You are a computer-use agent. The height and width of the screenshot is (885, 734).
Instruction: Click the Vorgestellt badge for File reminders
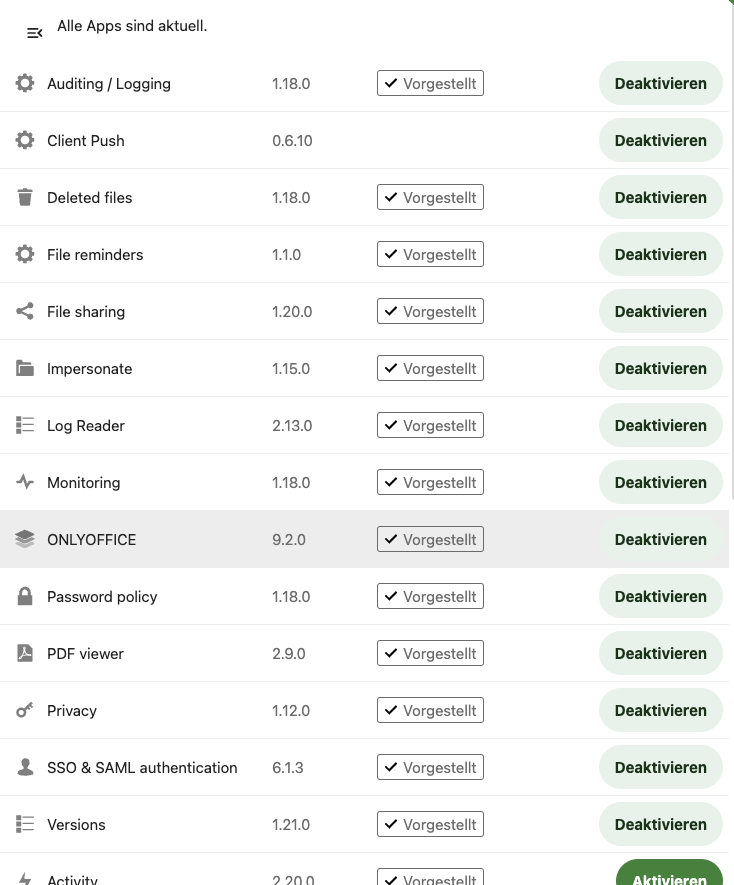(x=430, y=254)
